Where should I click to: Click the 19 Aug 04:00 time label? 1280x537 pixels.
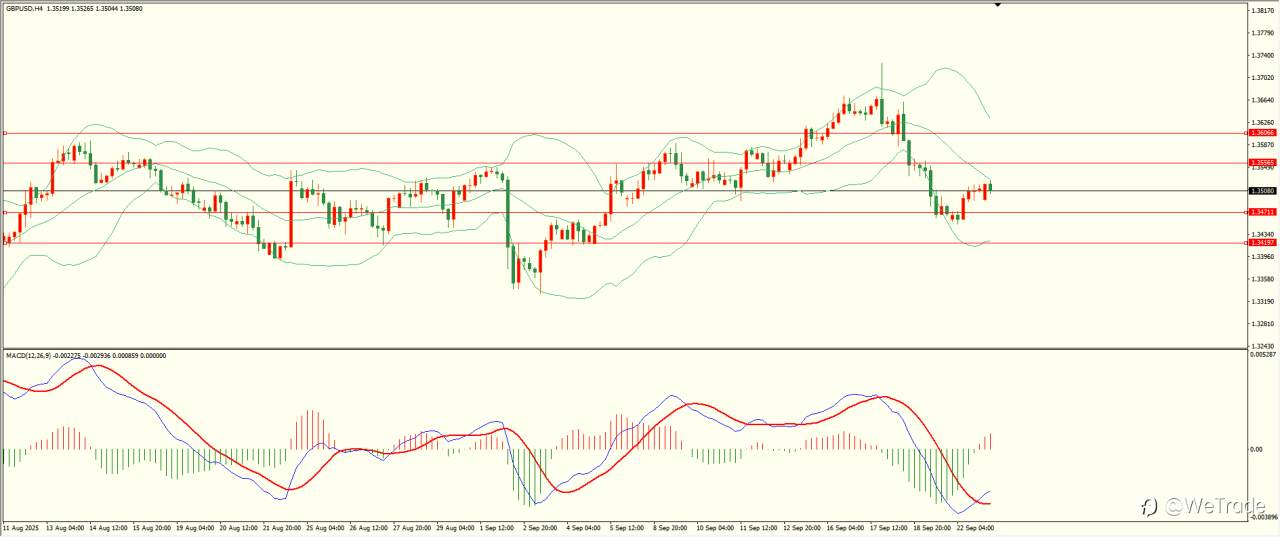(194, 526)
